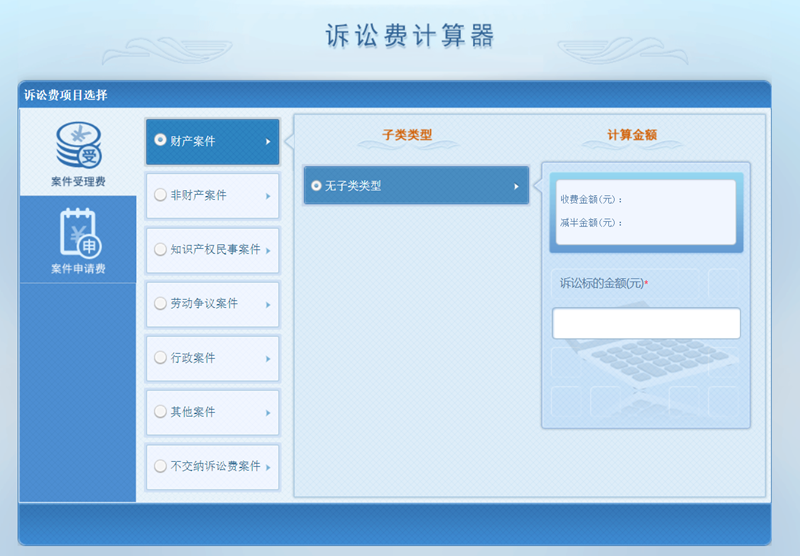Click the coin stack icon for 案件受理费
Screen dimensions: 800x556
click(x=78, y=146)
